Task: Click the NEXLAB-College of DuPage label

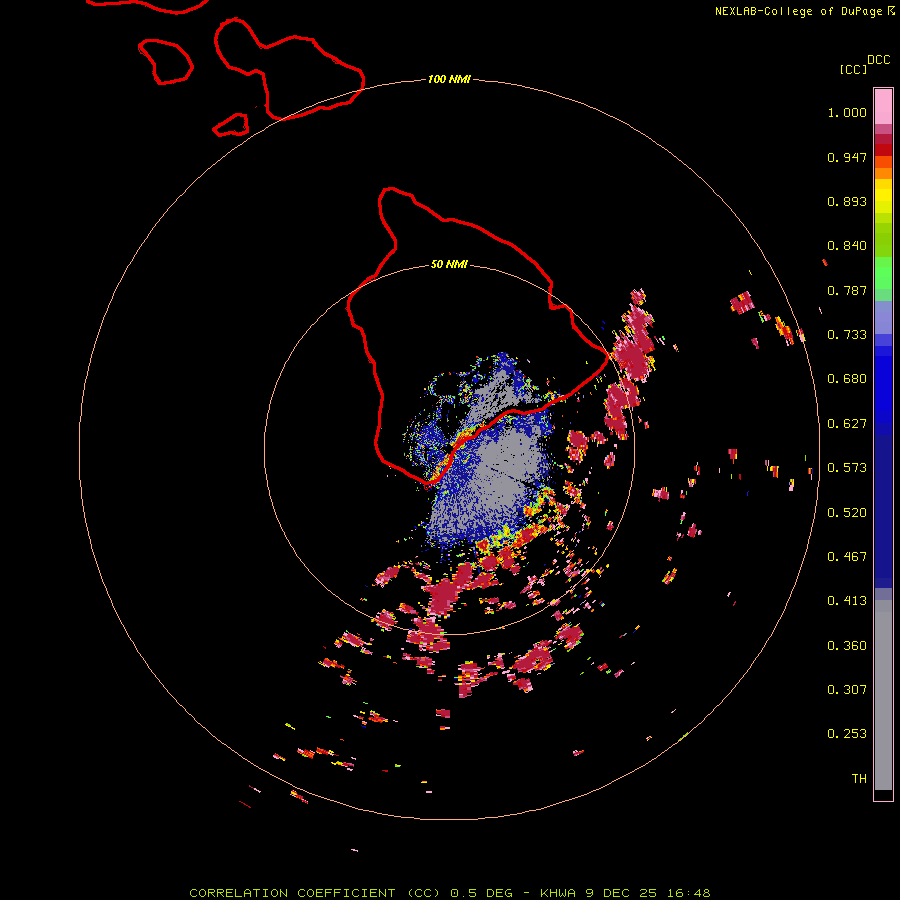Action: click(804, 11)
